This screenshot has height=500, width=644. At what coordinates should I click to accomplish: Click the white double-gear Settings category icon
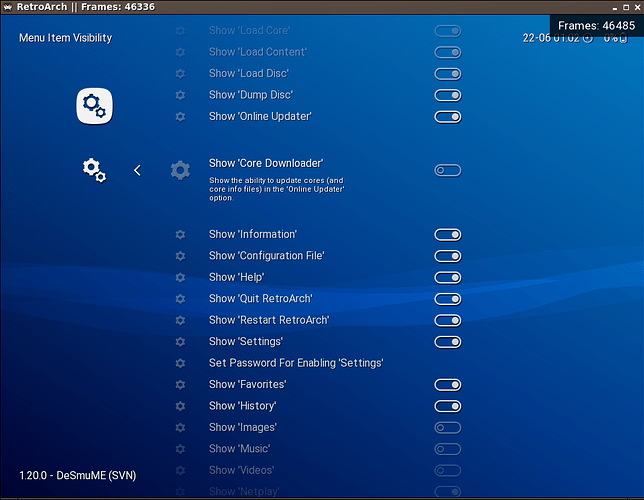(94, 170)
